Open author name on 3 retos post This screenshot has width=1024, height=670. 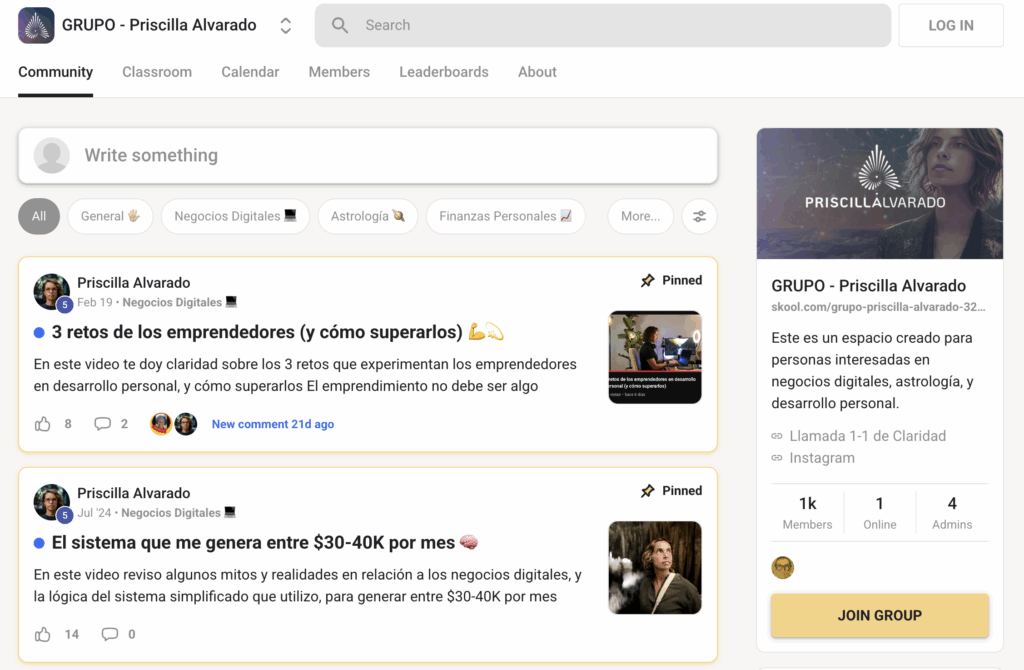click(134, 283)
